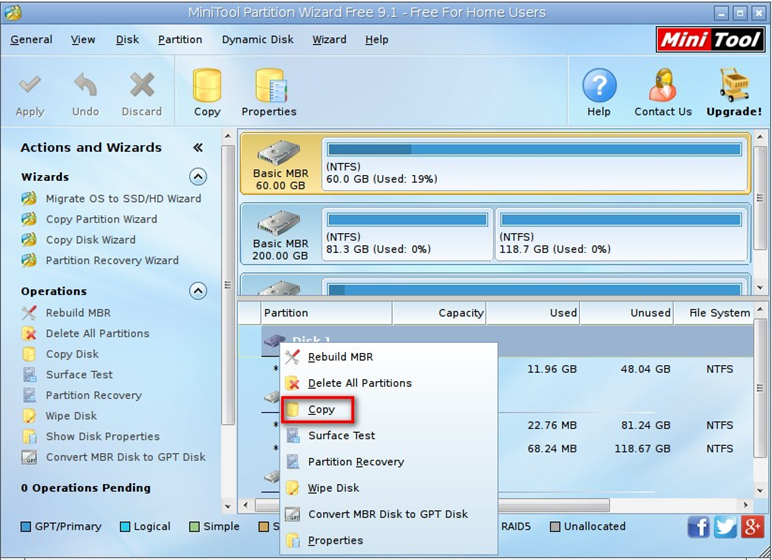This screenshot has height=560, width=772.
Task: Choose Wipe Disk in context menu
Action: tap(389, 488)
